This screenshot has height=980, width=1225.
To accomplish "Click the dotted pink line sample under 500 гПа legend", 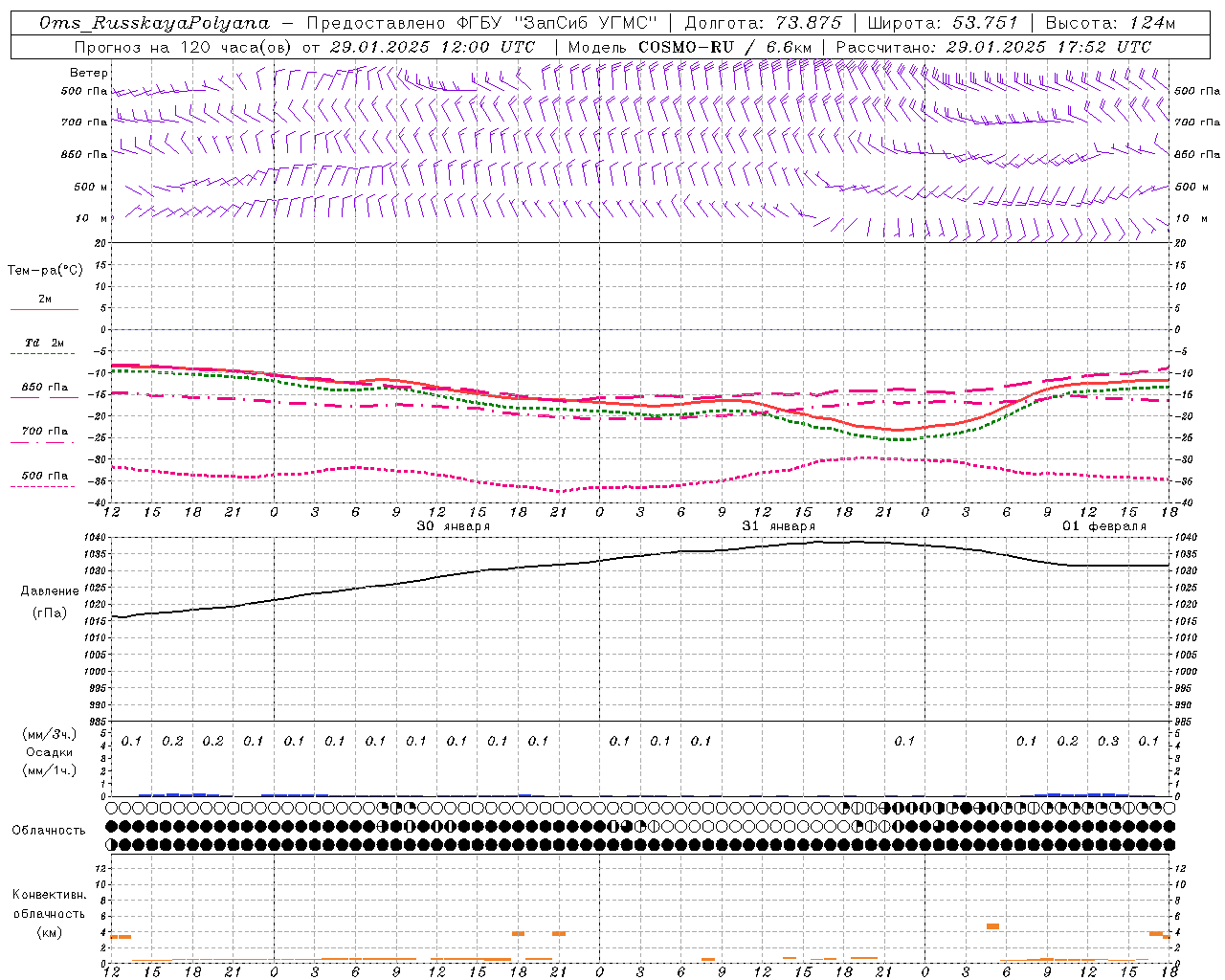I will (42, 486).
